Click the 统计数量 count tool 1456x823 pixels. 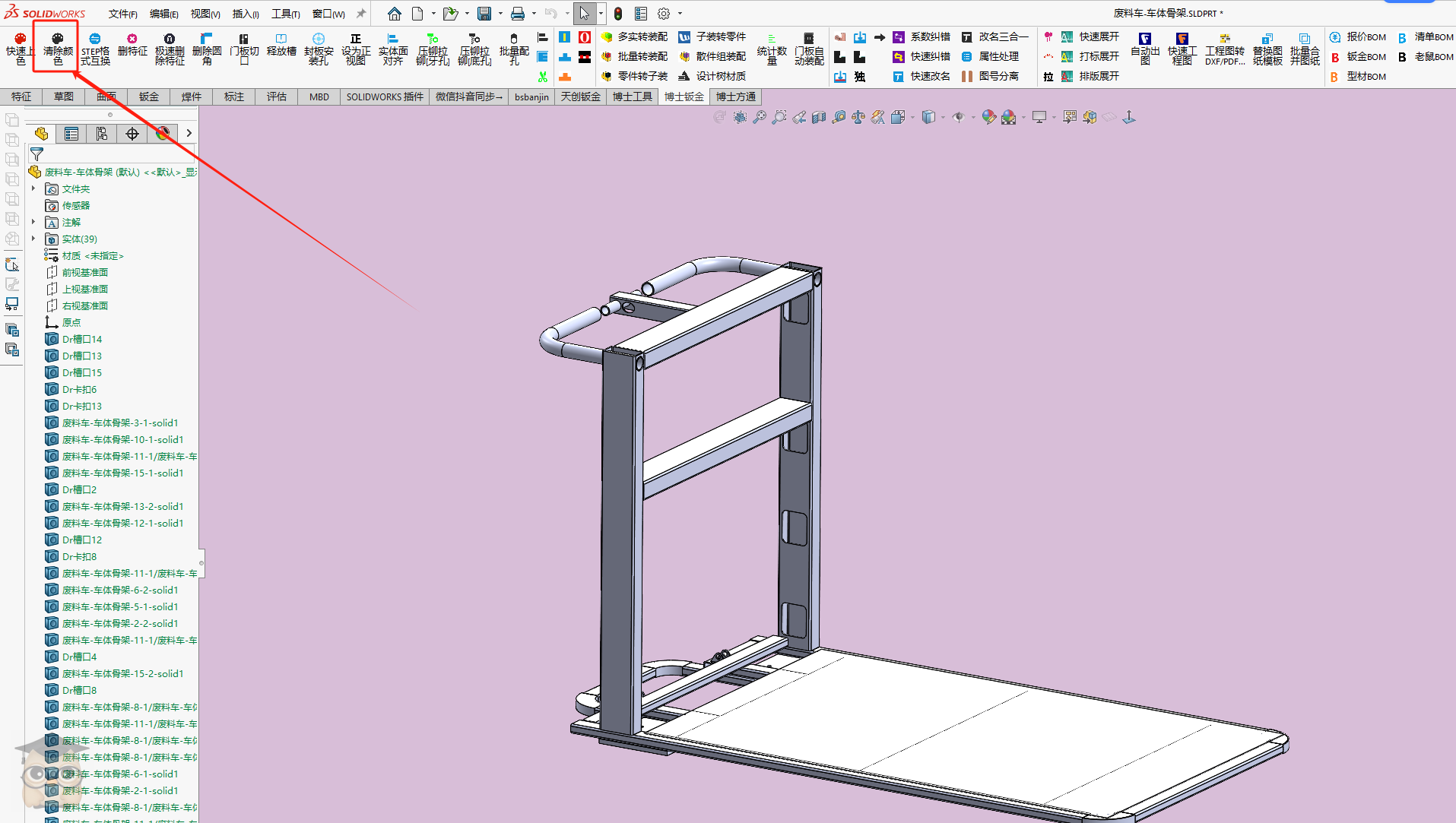pos(772,49)
